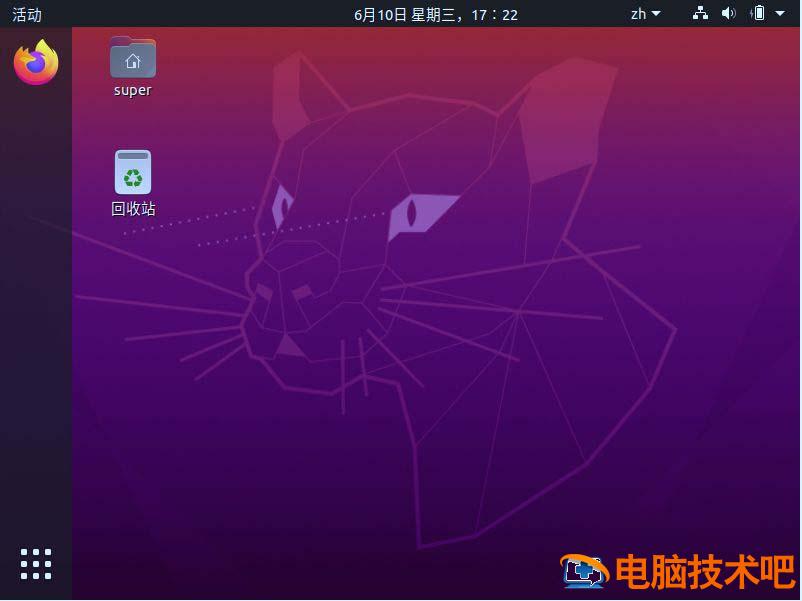The width and height of the screenshot is (802, 601).
Task: Expand the system menu arrow
Action: click(x=780, y=13)
